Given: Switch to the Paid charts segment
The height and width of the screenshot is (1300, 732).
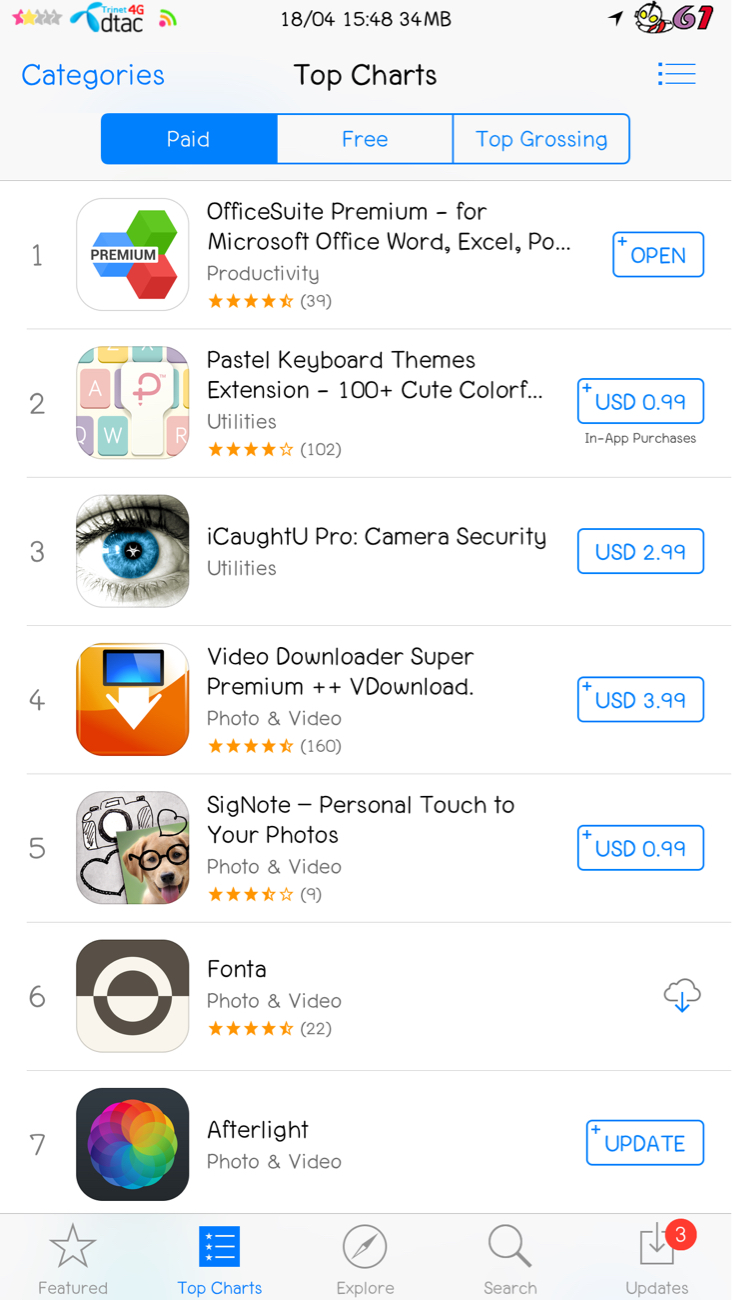Looking at the screenshot, I should coord(189,139).
